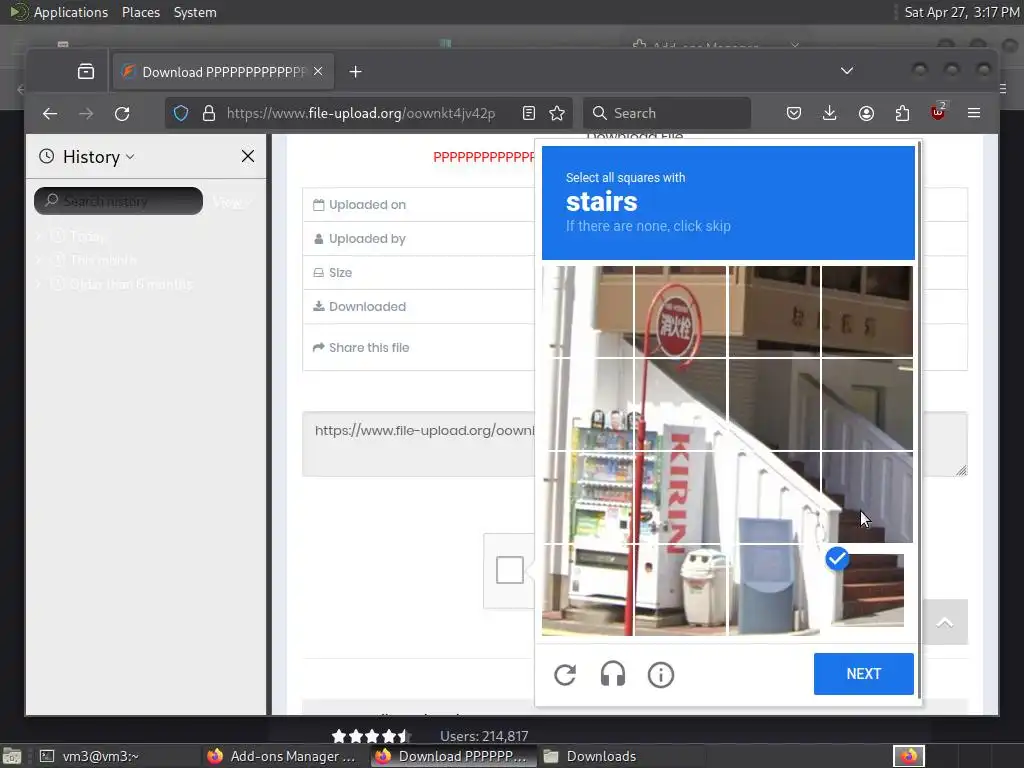Screen dimensions: 1024x768
Task: Click the Uploaded by row label
Action: (367, 238)
